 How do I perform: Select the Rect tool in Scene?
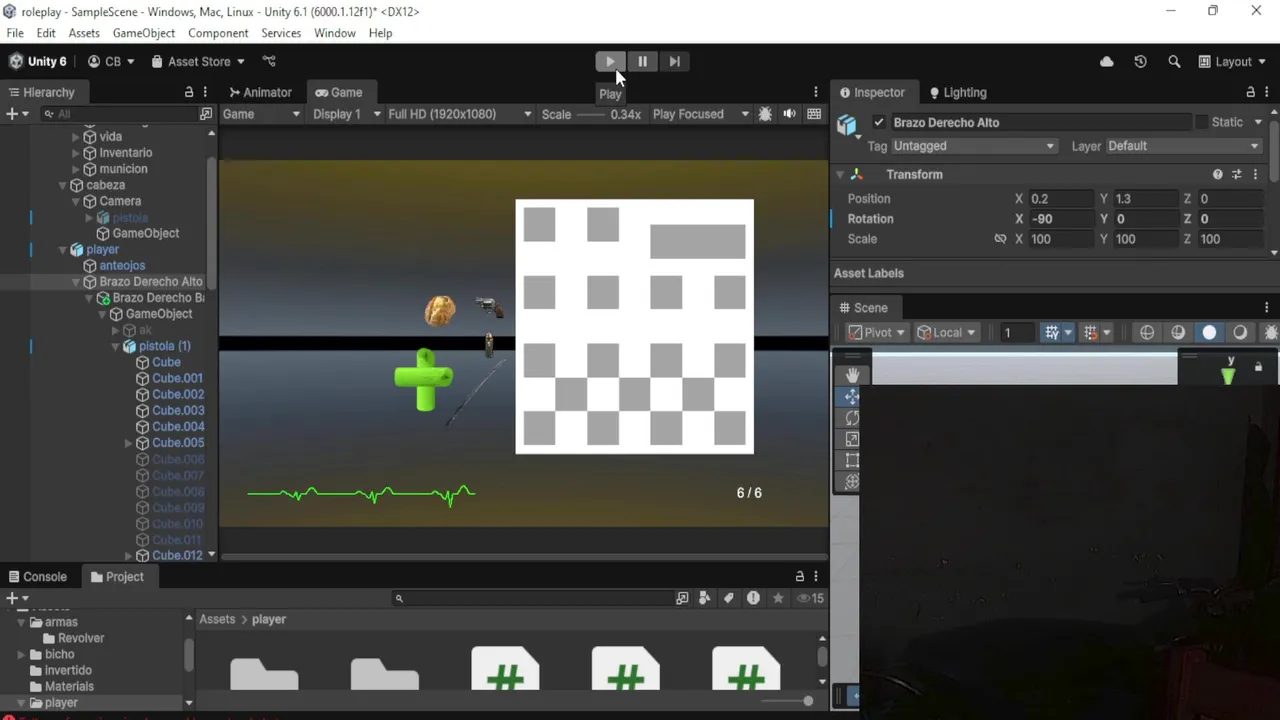[852, 460]
